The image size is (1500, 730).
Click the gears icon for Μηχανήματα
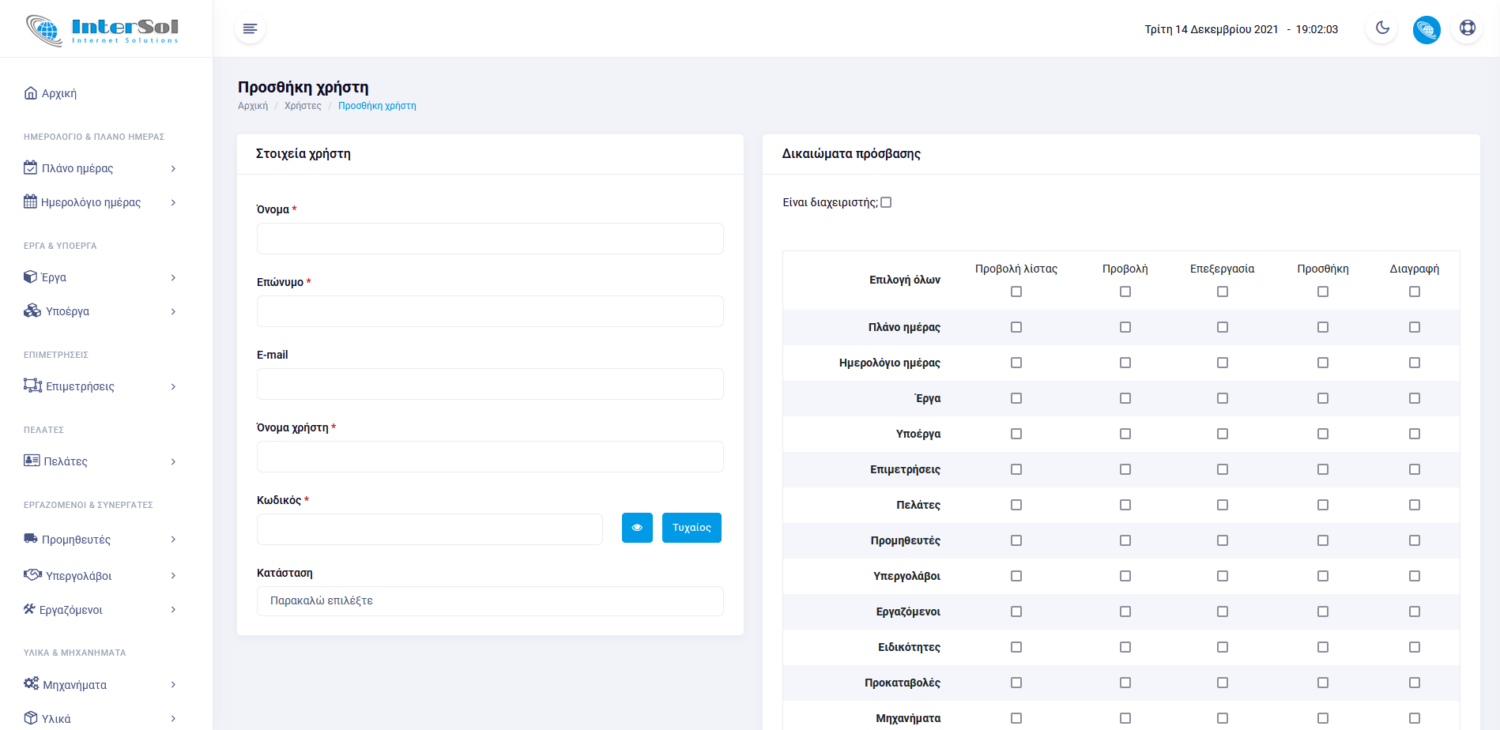[x=31, y=685]
